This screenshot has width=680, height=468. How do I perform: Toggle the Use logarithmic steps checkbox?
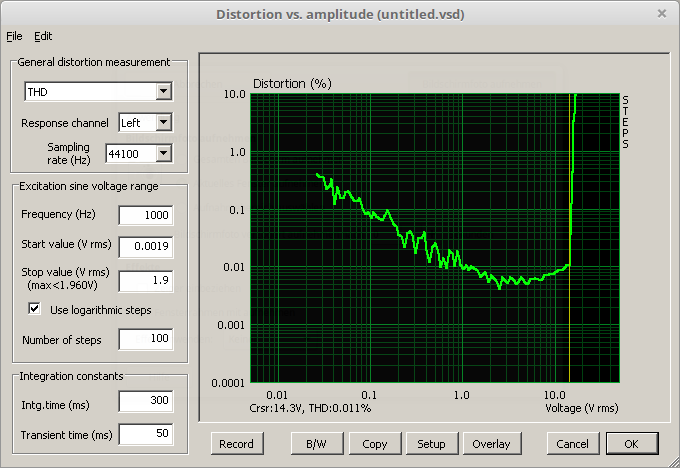pyautogui.click(x=35, y=310)
